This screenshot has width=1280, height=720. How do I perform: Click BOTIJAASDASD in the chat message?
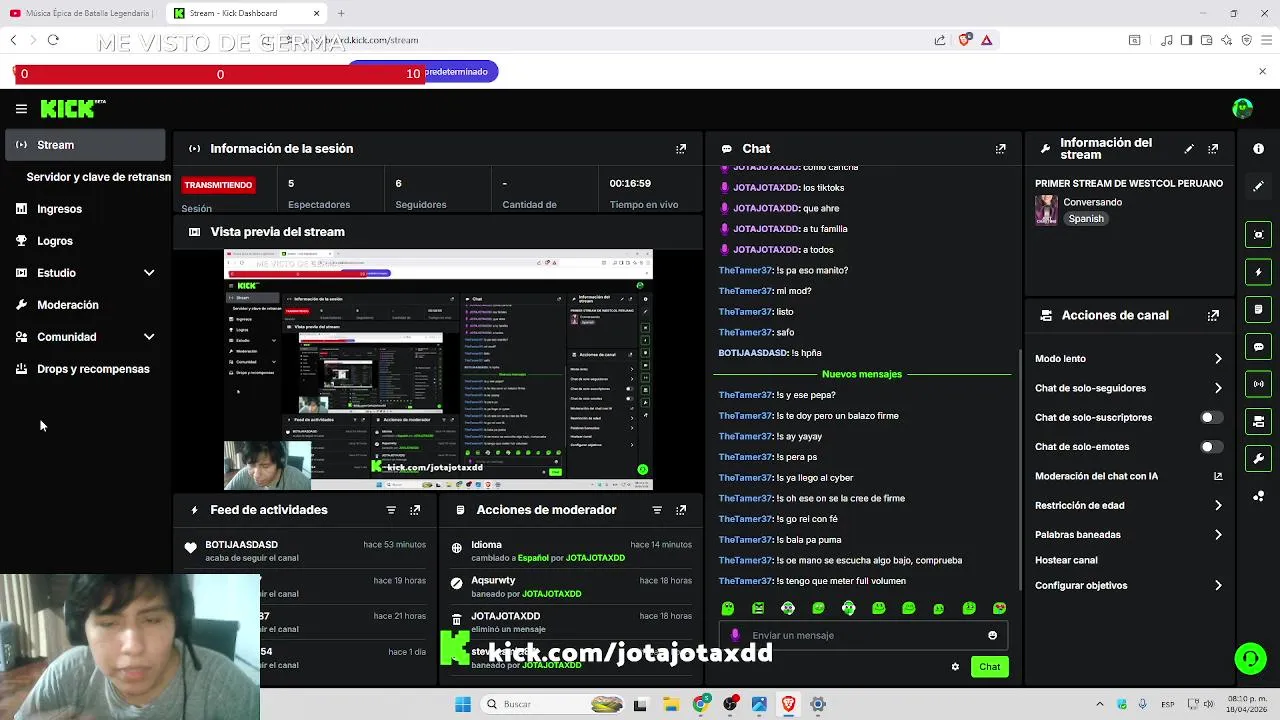coord(753,353)
